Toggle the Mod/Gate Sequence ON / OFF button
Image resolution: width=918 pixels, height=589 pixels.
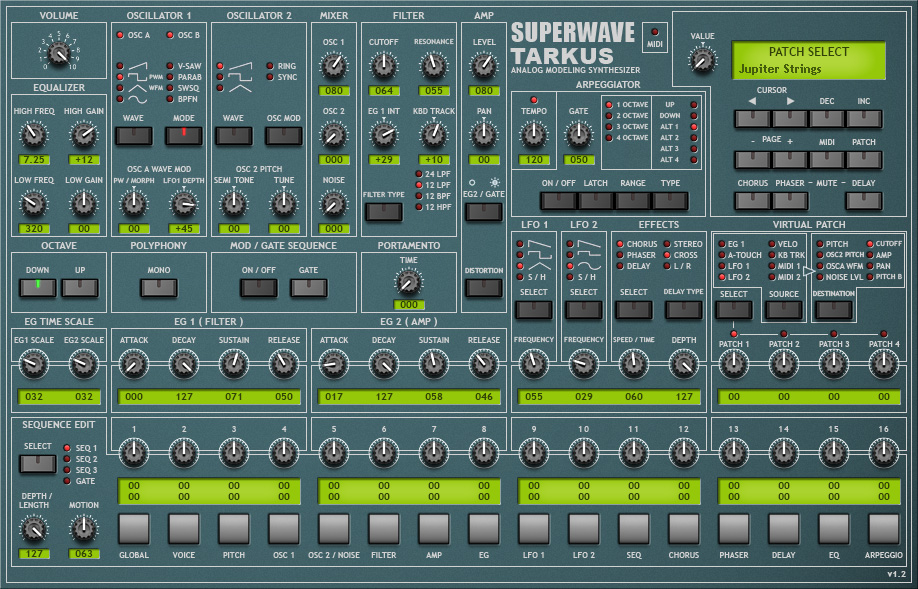coord(259,287)
